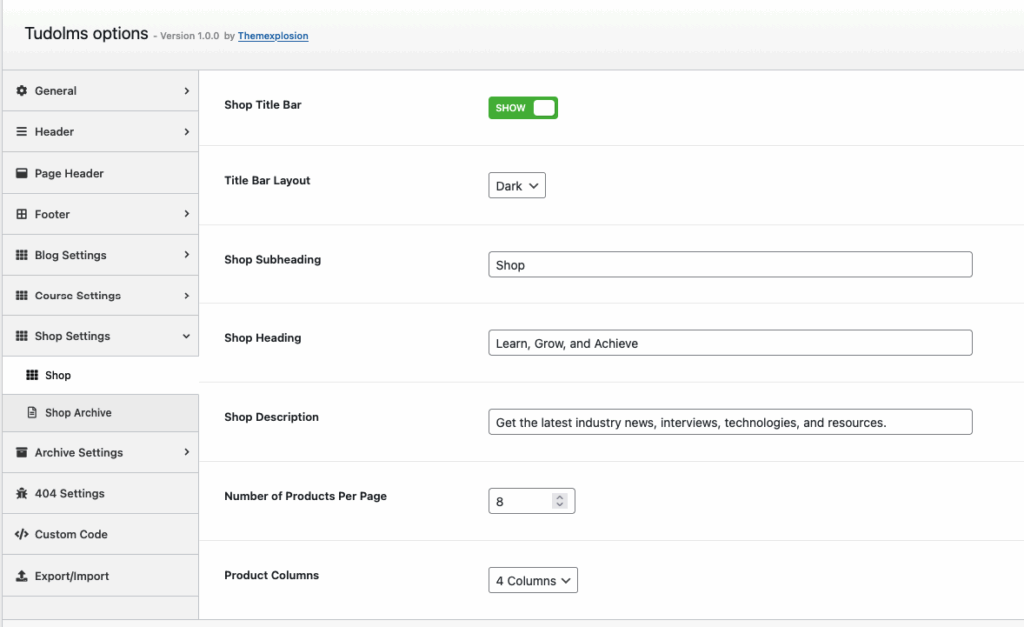Click into the Shop Heading text field
This screenshot has width=1024, height=627.
point(730,343)
